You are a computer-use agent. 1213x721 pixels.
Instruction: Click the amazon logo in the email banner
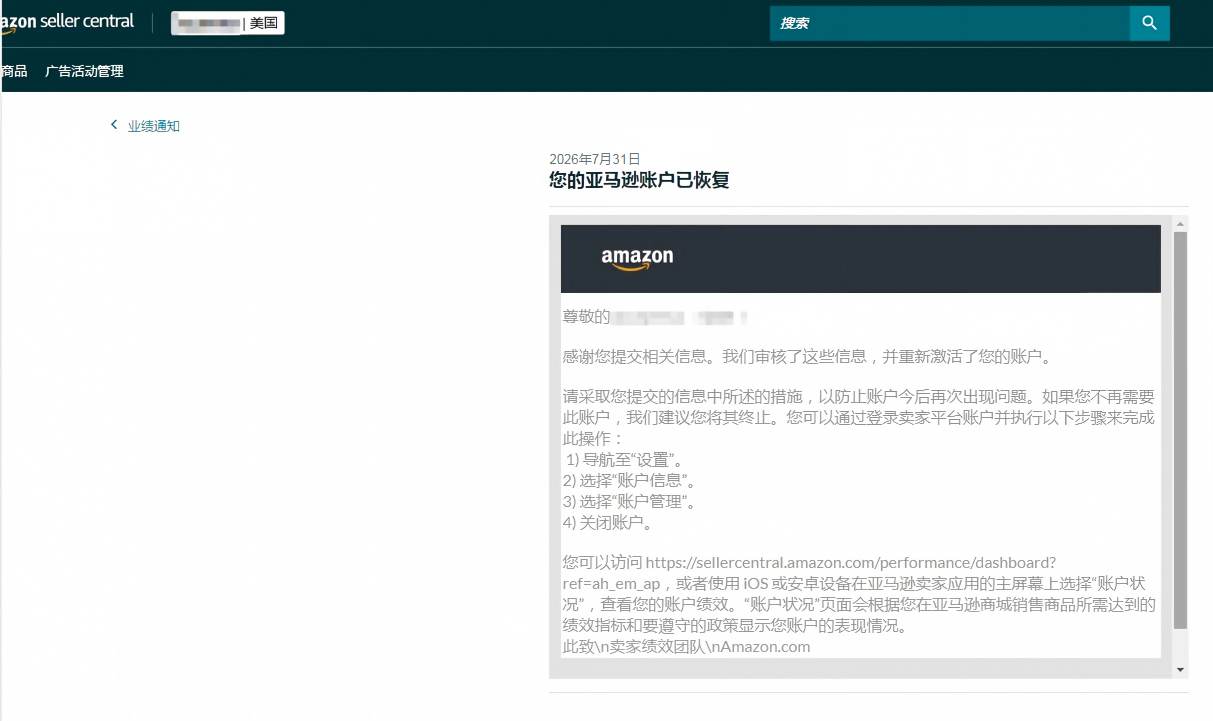pyautogui.click(x=637, y=258)
